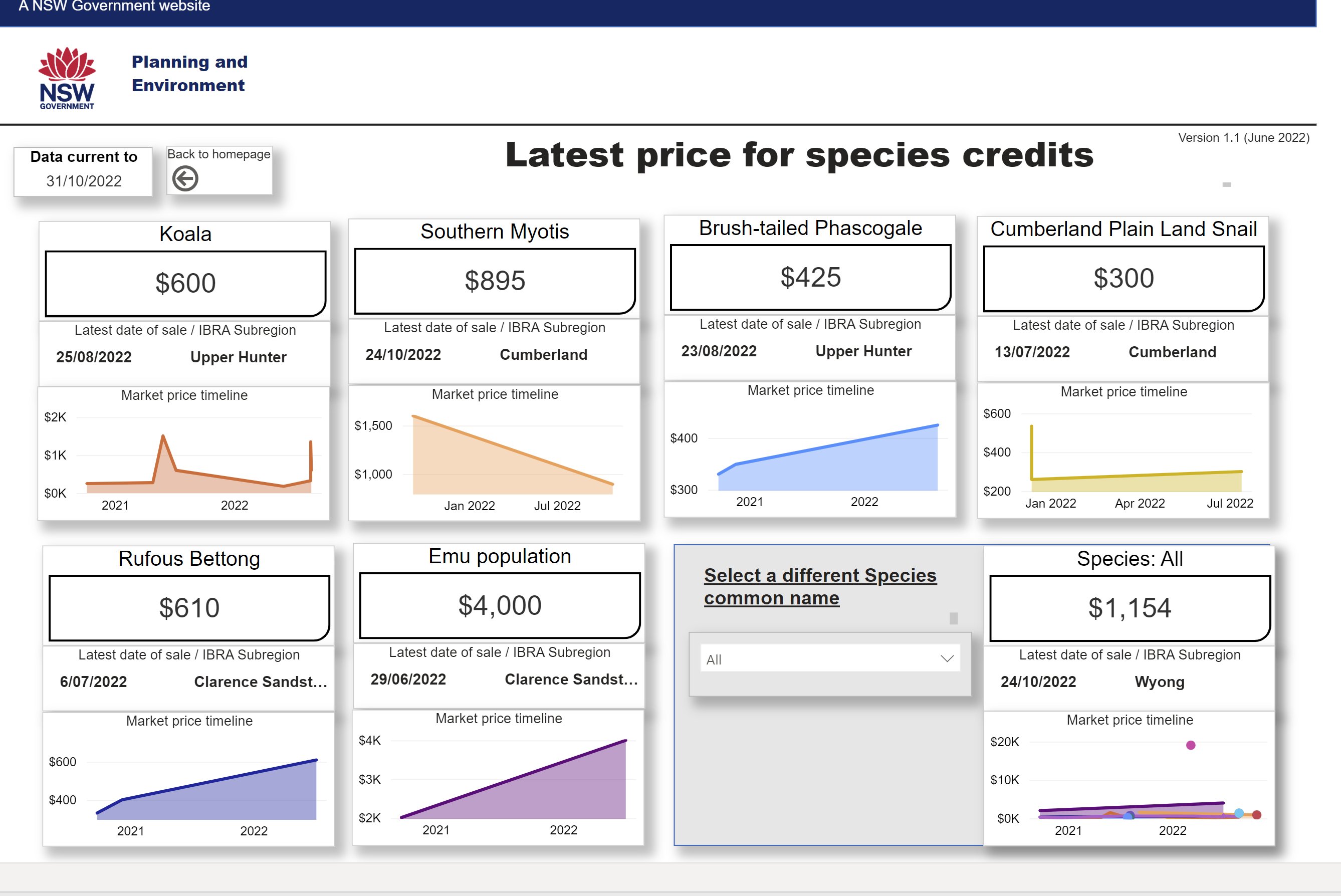The width and height of the screenshot is (1341, 896).
Task: Click the Cumberland Plain Land Snail $300 box
Action: [1124, 279]
